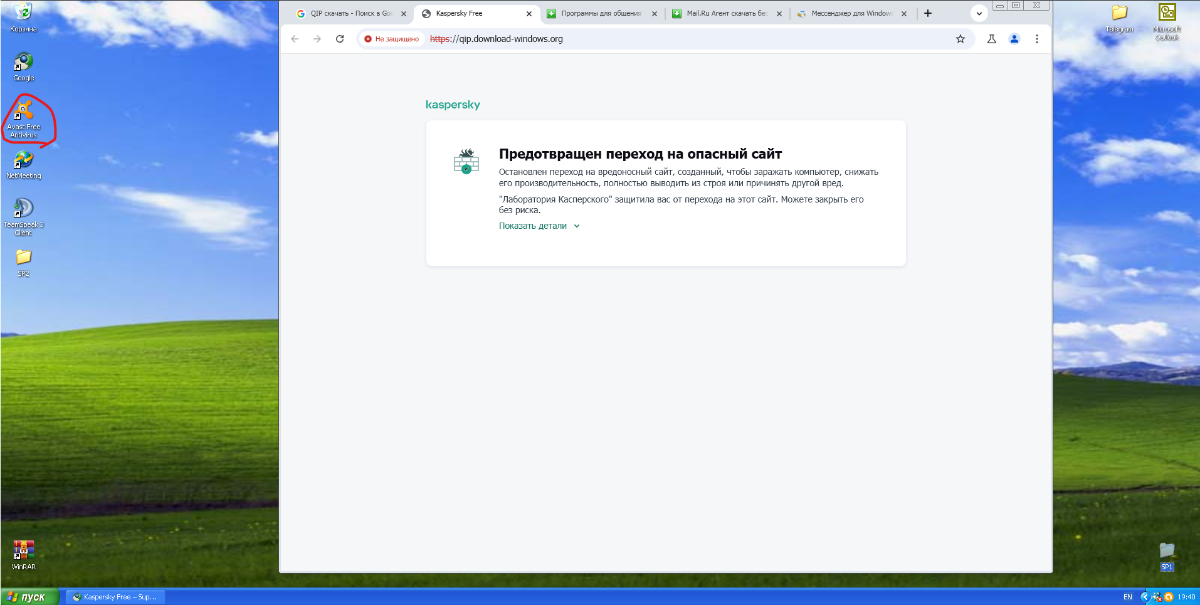The image size is (1200, 605).
Task: Open Avast Free Antivirus desktop shortcut
Action: point(22,117)
